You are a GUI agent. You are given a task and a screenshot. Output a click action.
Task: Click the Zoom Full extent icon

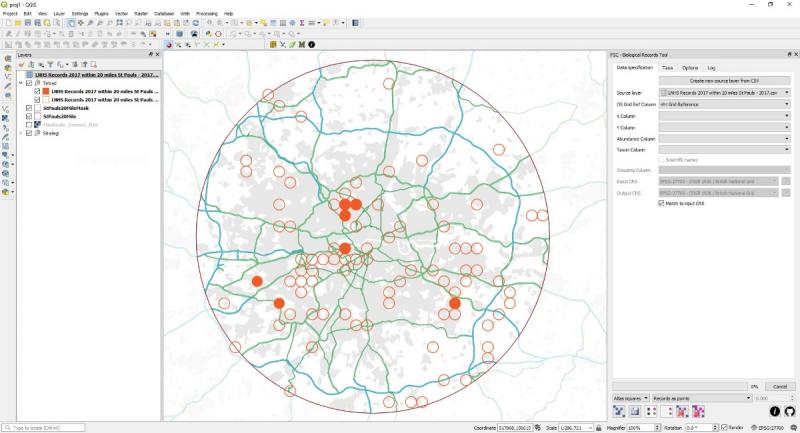click(x=119, y=23)
